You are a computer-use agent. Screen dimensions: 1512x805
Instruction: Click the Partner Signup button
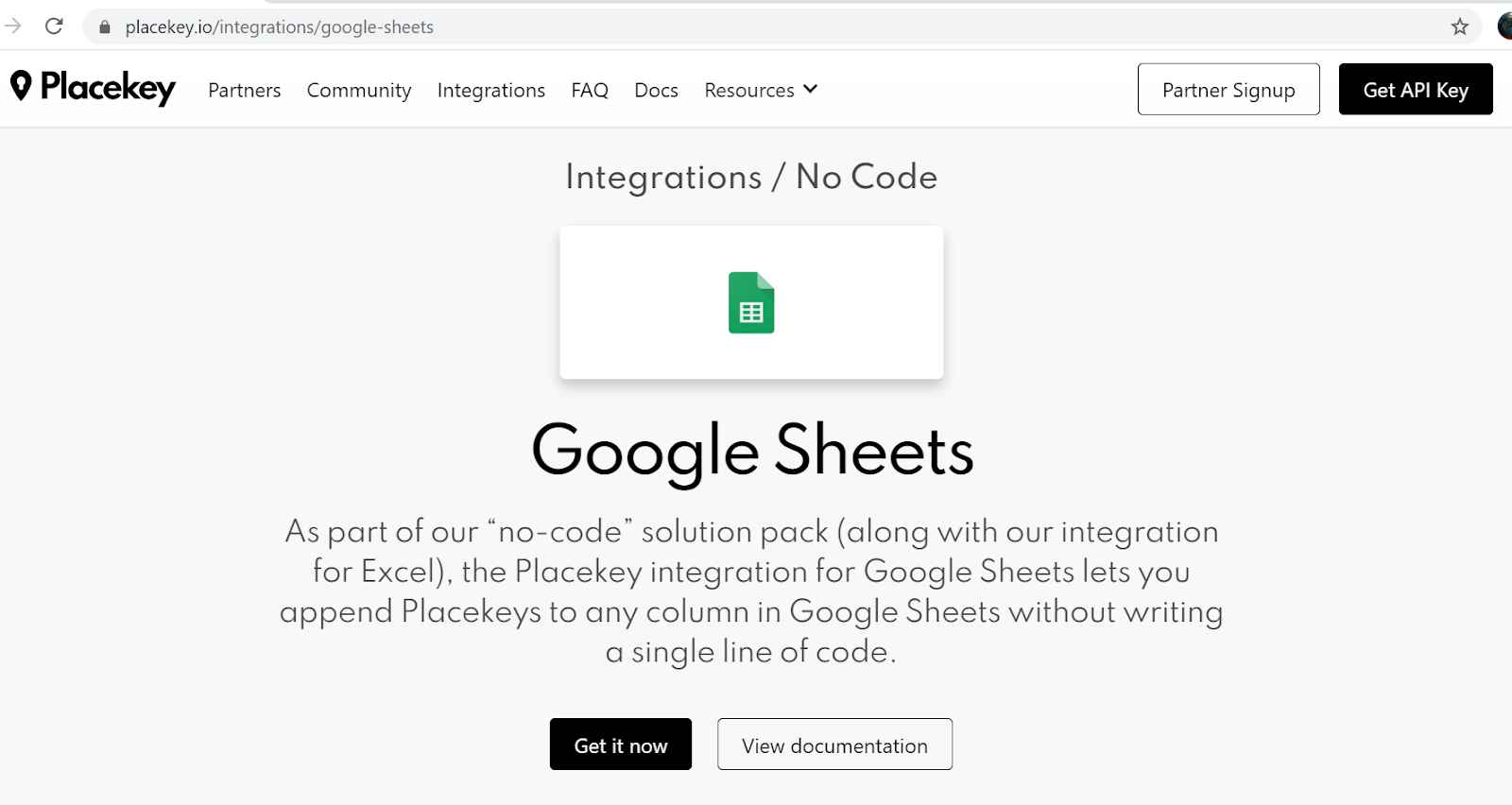tap(1228, 89)
